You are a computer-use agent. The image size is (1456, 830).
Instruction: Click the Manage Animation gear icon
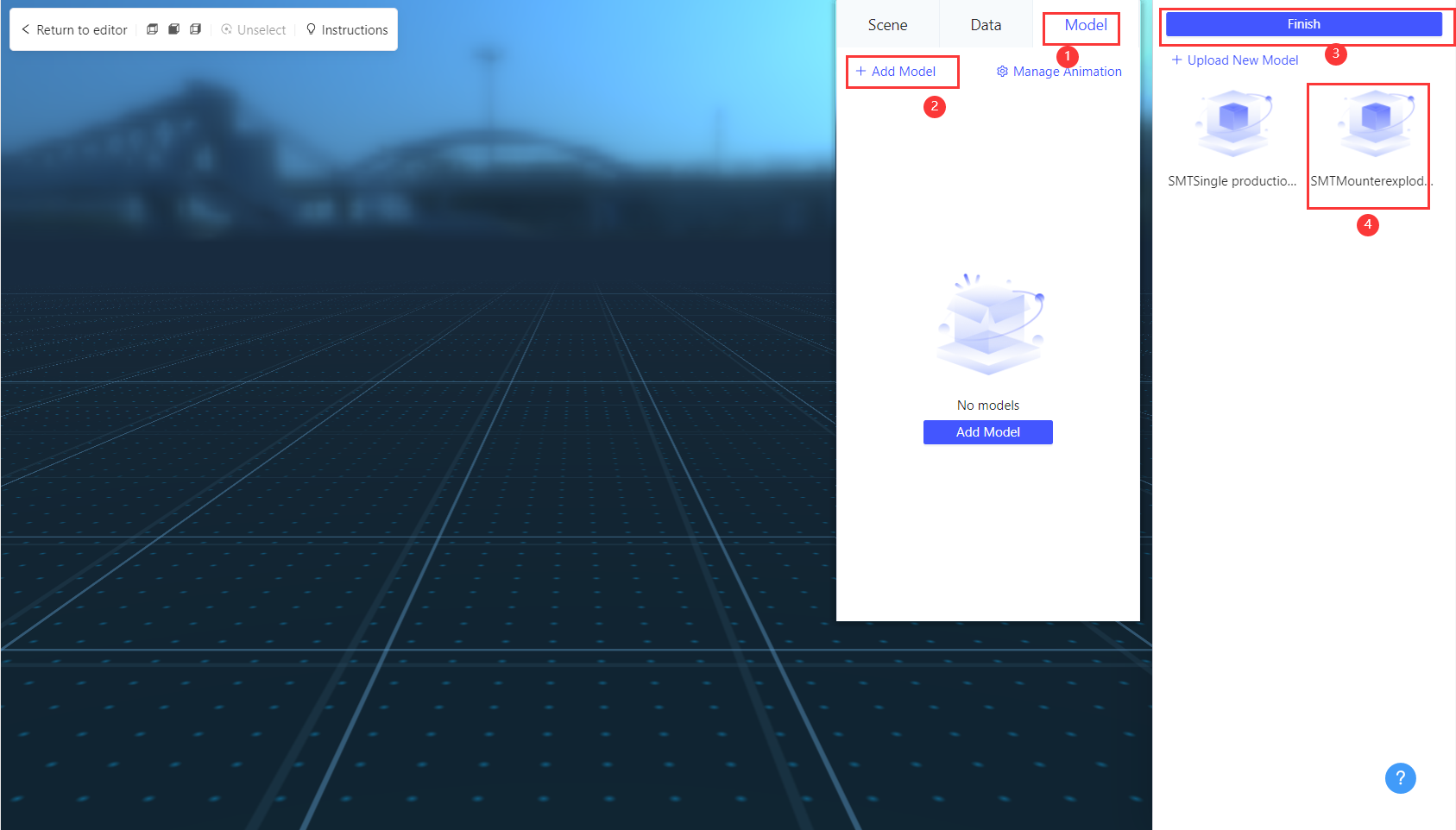1001,72
